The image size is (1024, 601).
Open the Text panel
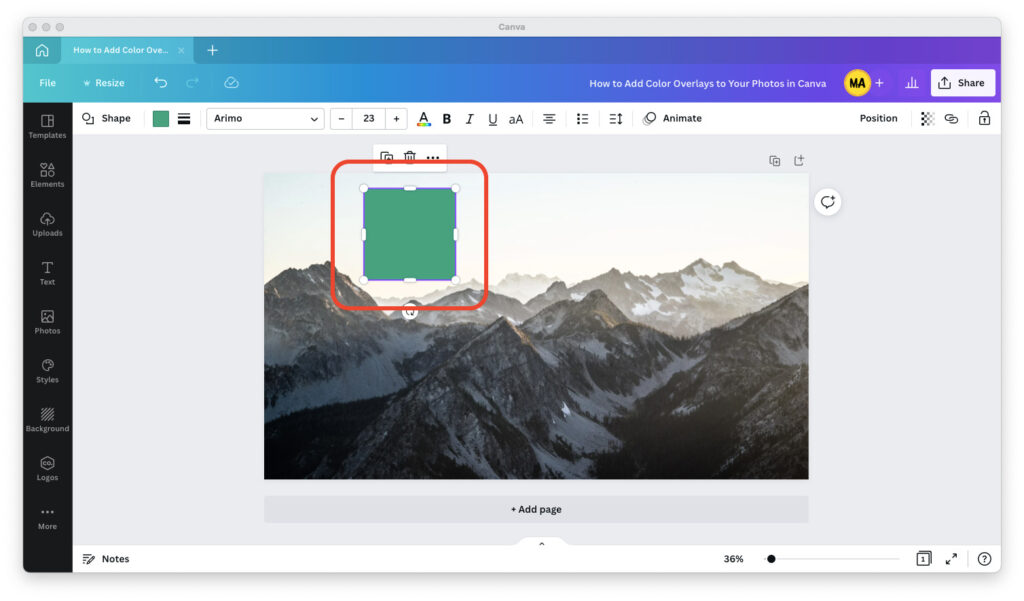47,273
